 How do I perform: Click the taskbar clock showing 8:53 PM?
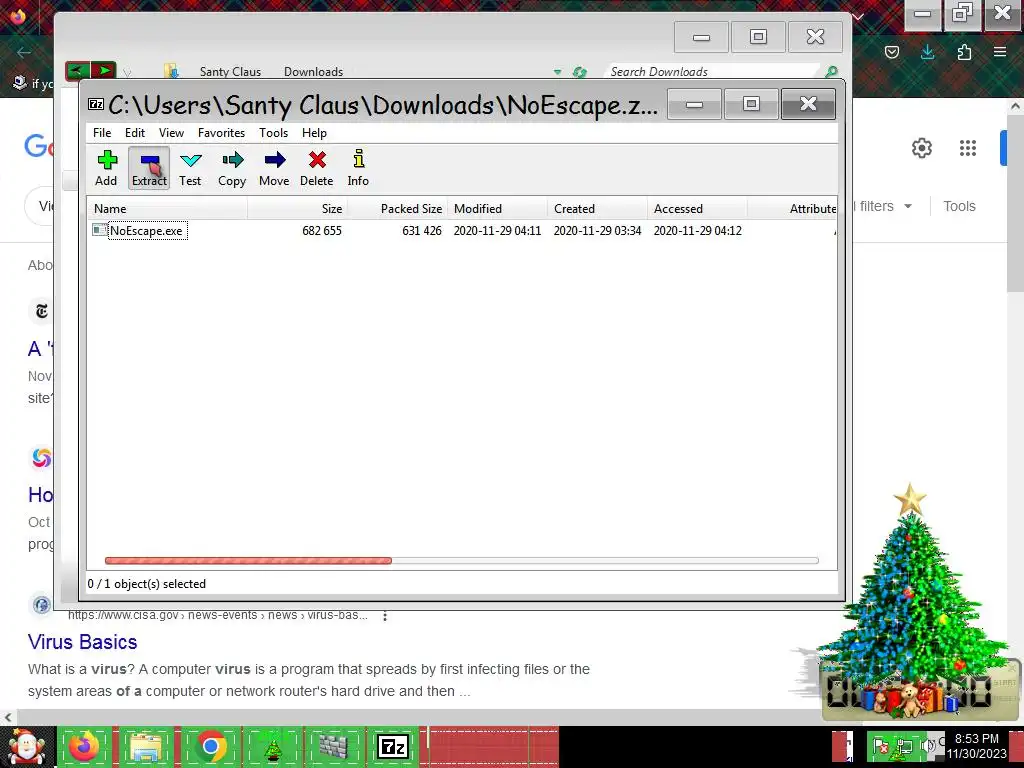click(x=977, y=746)
